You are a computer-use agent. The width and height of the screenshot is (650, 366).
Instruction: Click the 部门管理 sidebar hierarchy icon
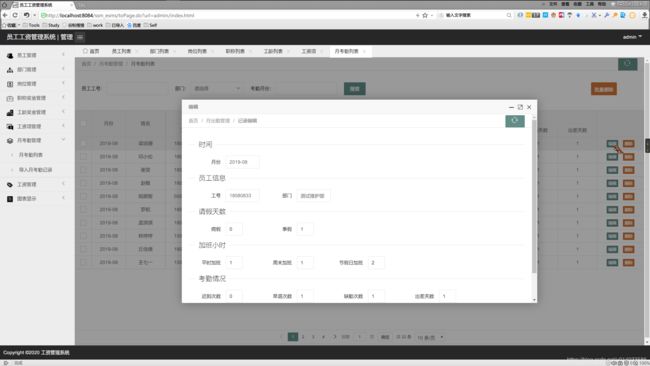pyautogui.click(x=10, y=70)
